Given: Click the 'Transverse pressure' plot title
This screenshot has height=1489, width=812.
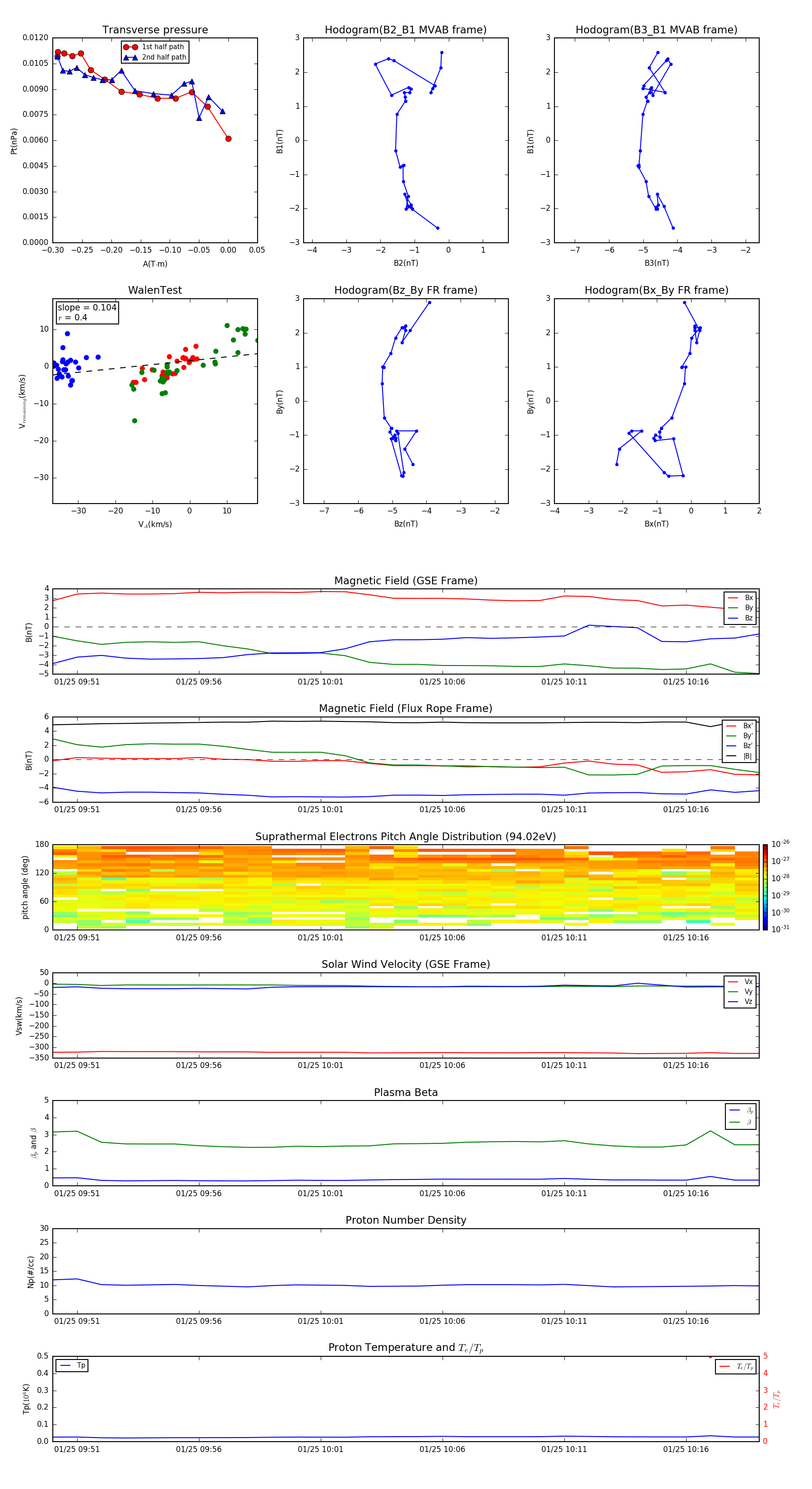Looking at the screenshot, I should [x=155, y=30].
